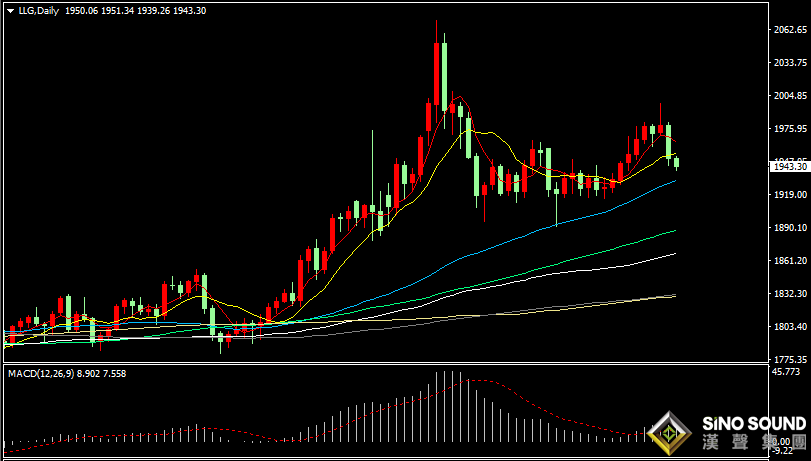Click the 1832.30 price axis label
The height and width of the screenshot is (461, 811).
tap(790, 293)
